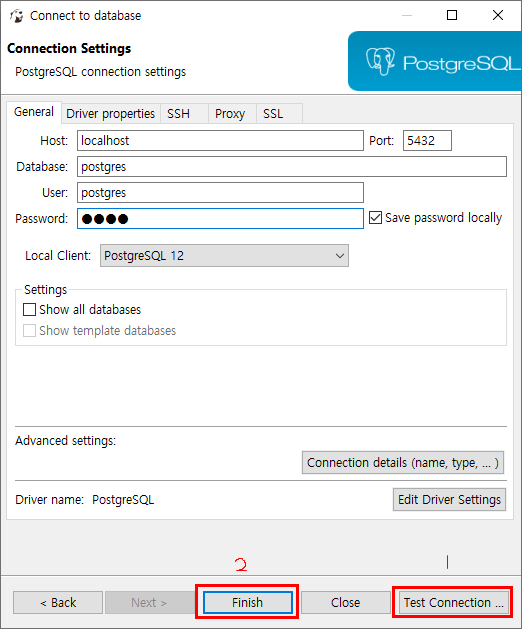Open the Local Client dropdown
The height and width of the screenshot is (629, 522).
pos(224,256)
